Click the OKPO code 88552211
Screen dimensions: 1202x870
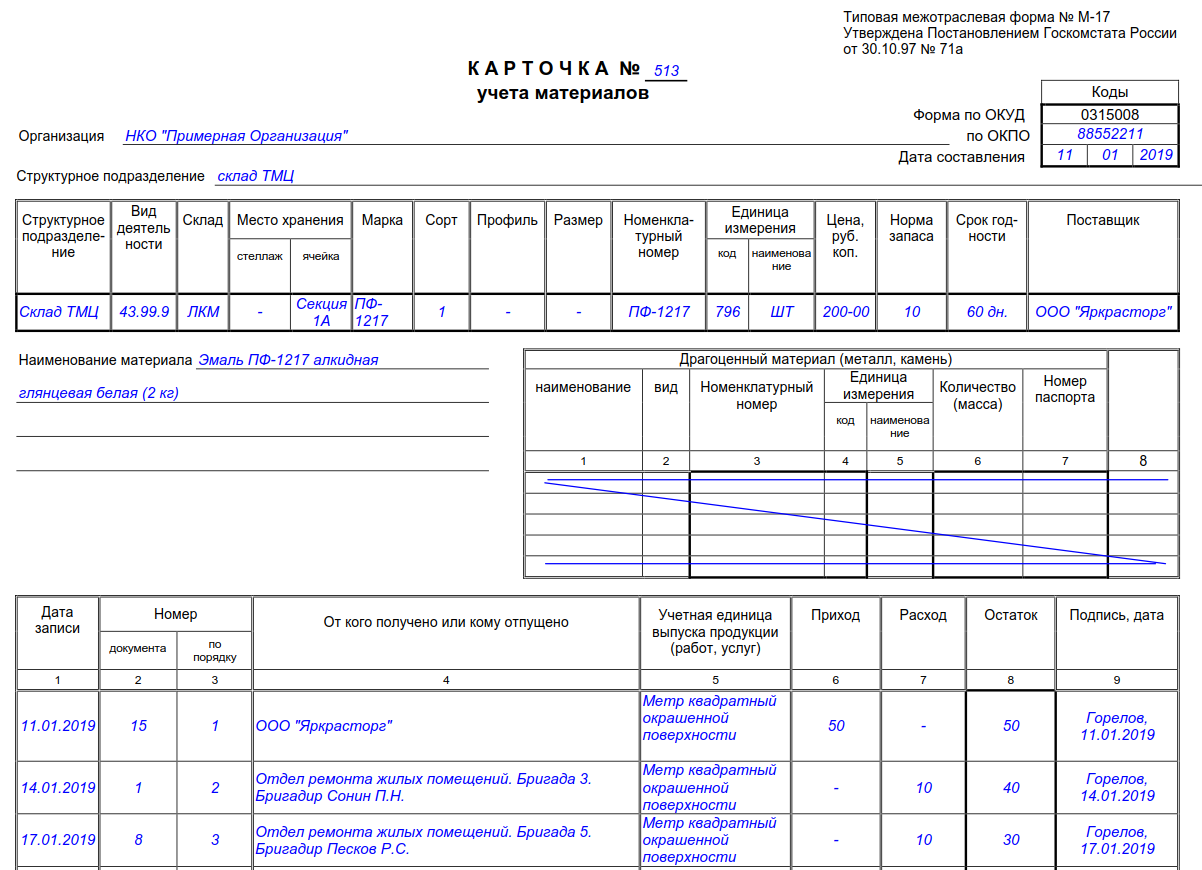(x=1109, y=134)
